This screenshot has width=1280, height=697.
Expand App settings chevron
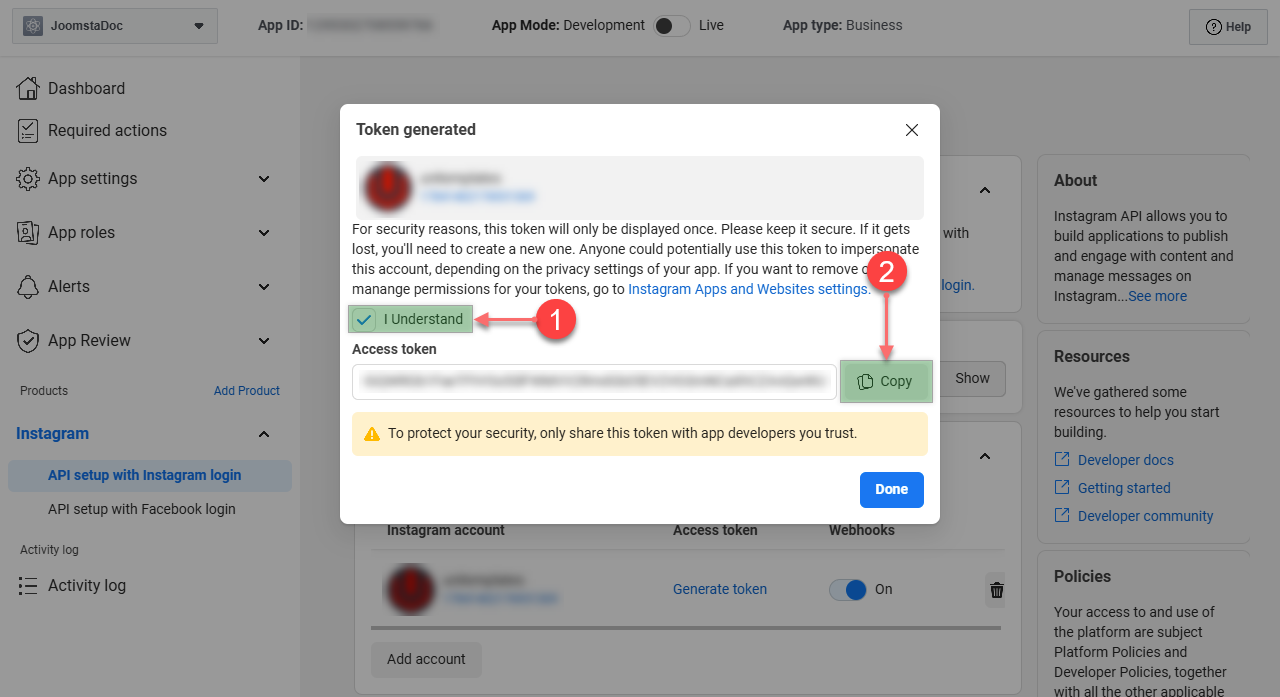tap(264, 179)
